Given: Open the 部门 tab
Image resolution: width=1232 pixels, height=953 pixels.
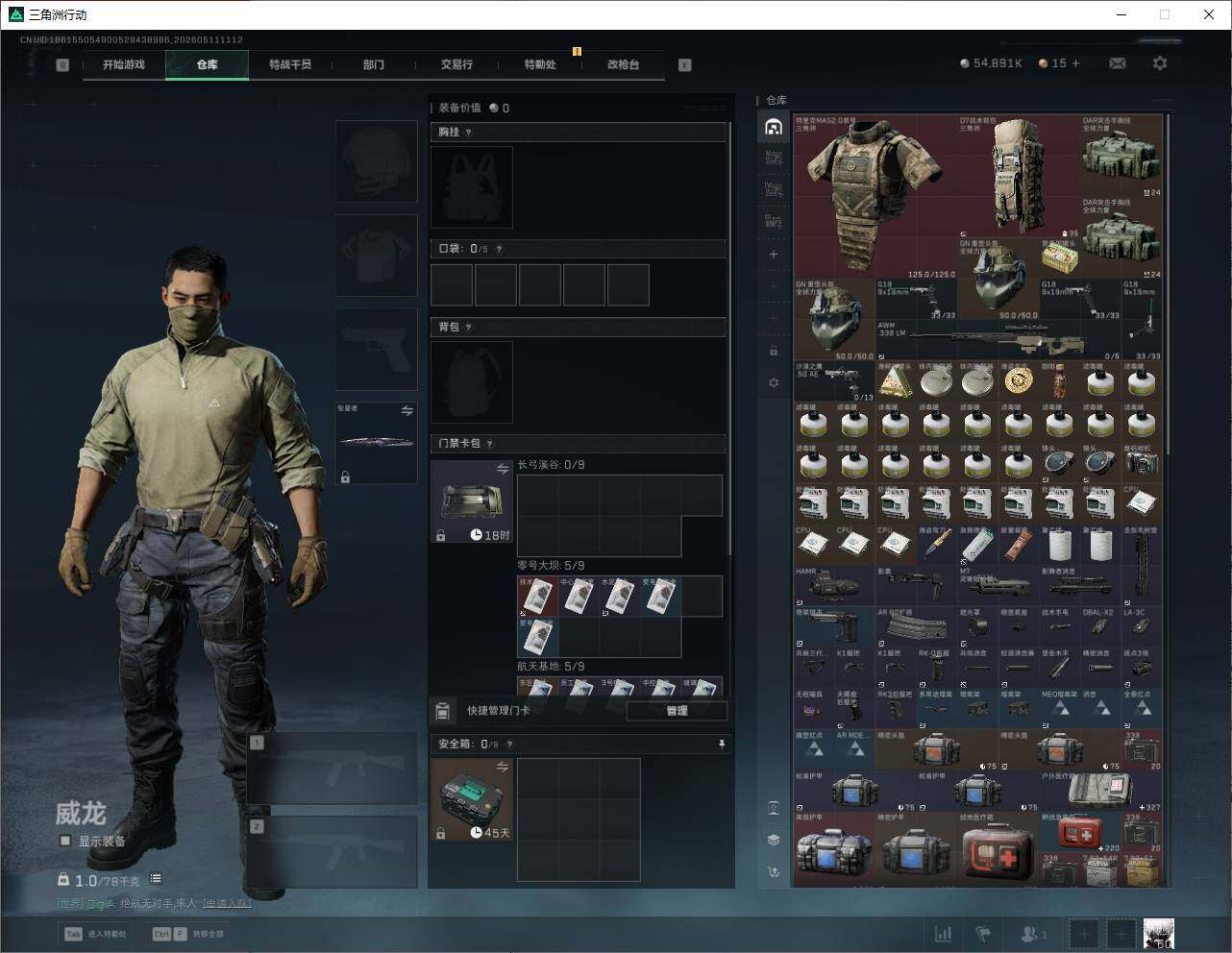Looking at the screenshot, I should pos(373,64).
